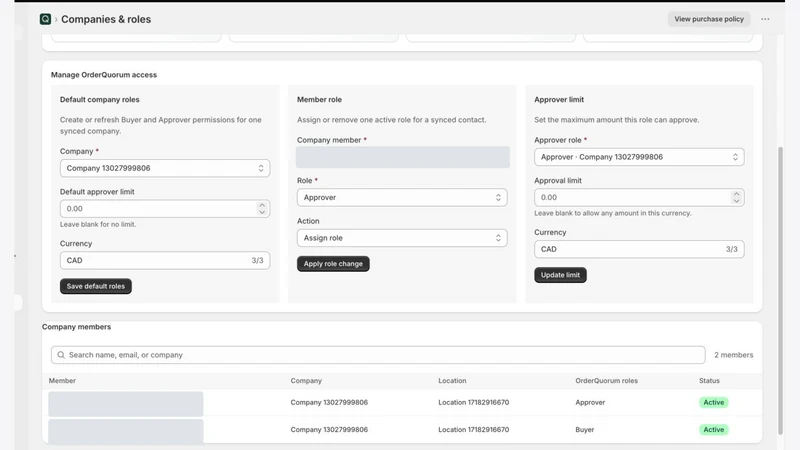Screen dimensions: 800x450
Task: Open the Action dropdown showing Assign role
Action: click(402, 238)
